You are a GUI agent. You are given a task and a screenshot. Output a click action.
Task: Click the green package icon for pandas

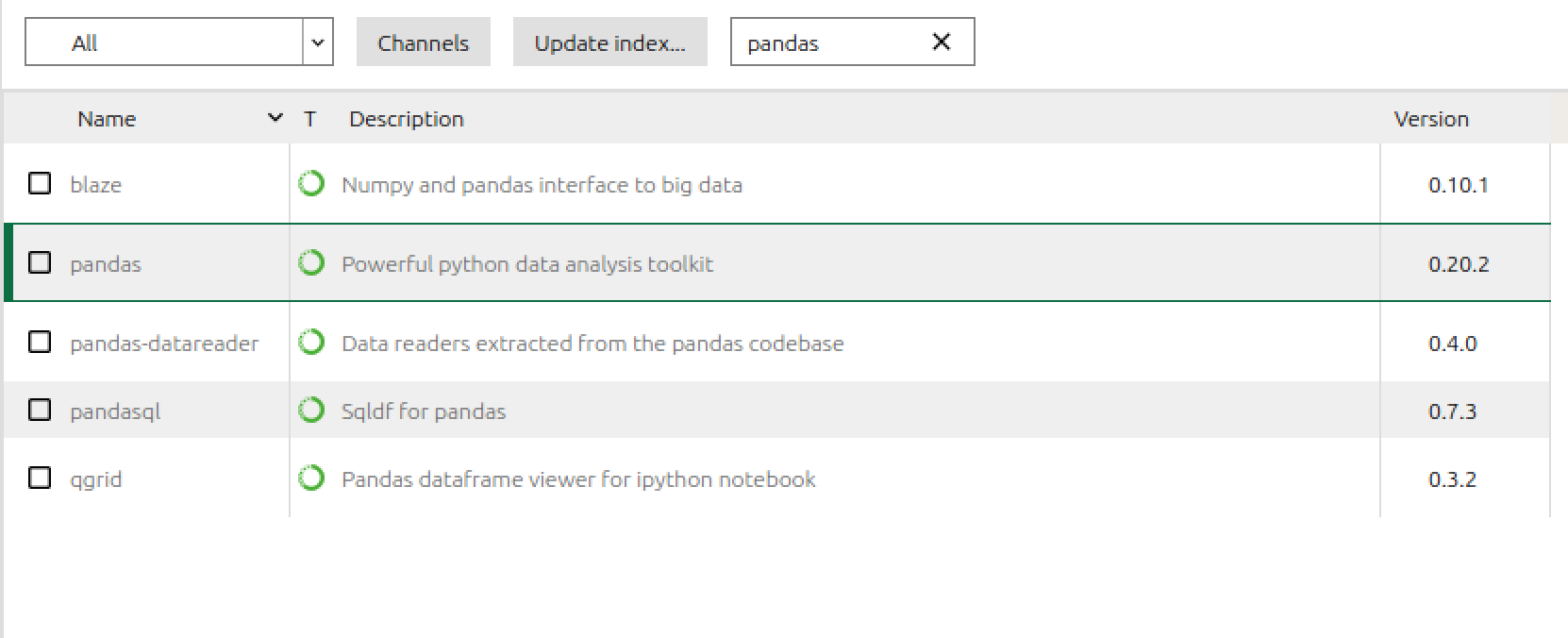[x=311, y=263]
